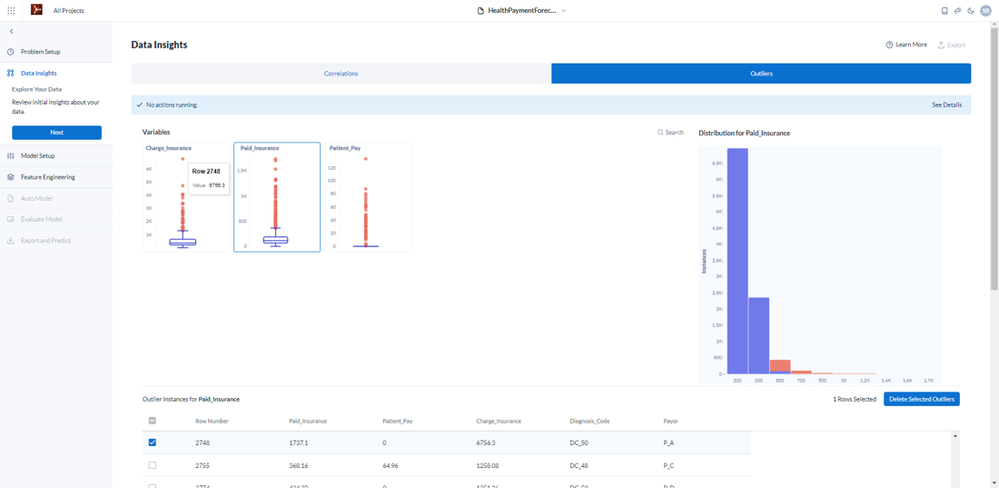The image size is (999, 488).
Task: Click the Problem Setup clock icon
Action: click(x=10, y=52)
